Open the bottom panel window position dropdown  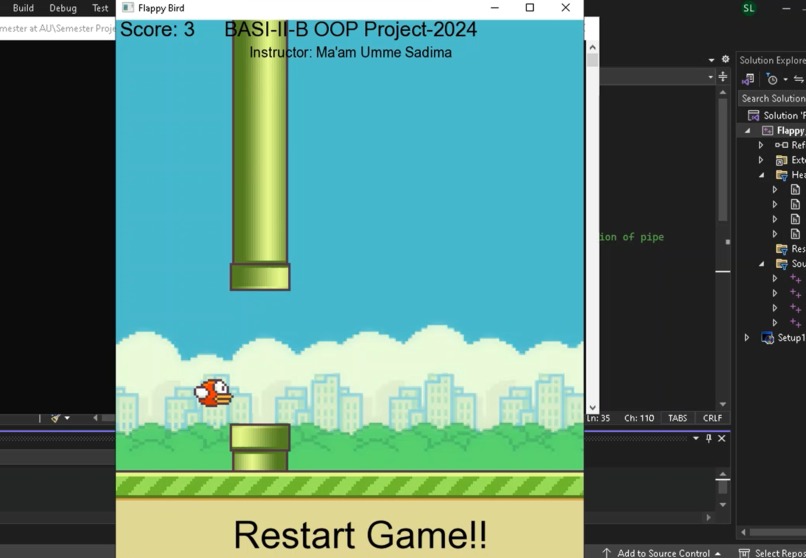tap(695, 438)
